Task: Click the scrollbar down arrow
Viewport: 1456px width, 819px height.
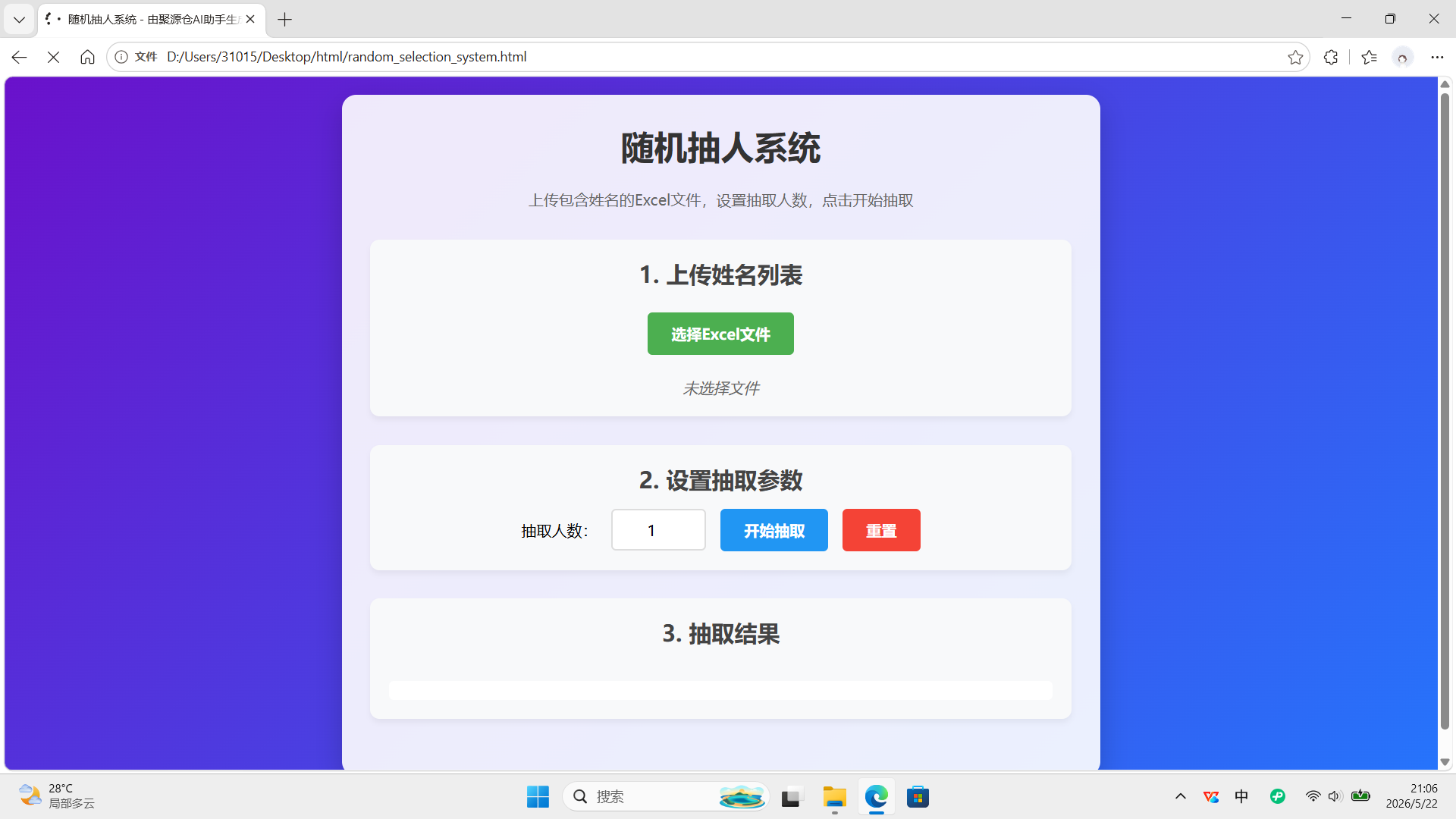Action: [1445, 762]
